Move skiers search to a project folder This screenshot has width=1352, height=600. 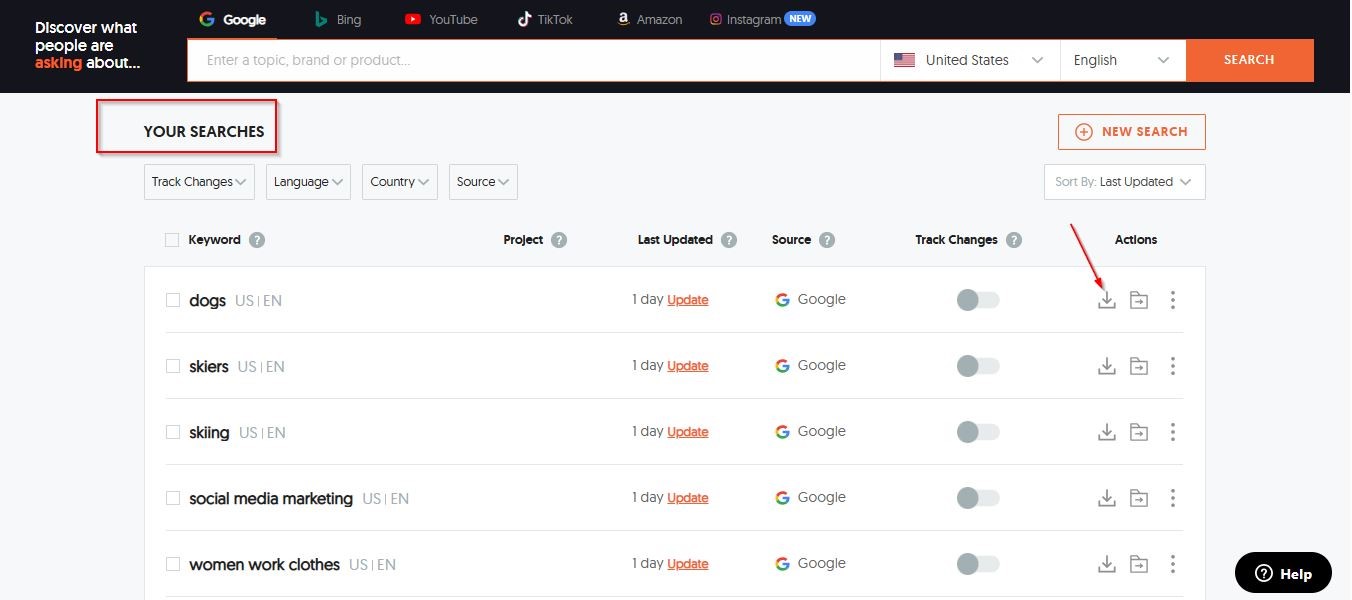coord(1138,366)
